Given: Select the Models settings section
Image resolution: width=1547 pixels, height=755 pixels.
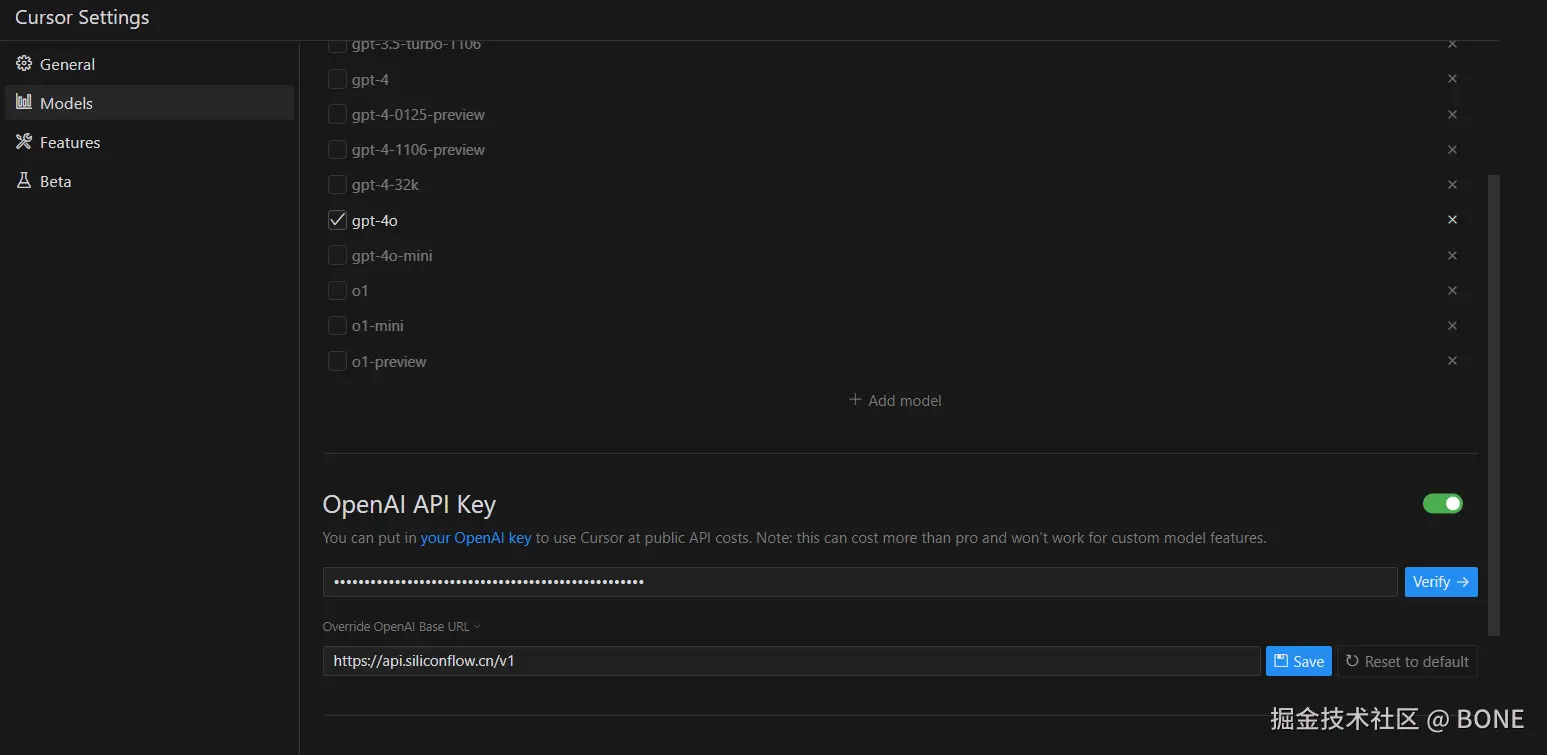Looking at the screenshot, I should point(149,103).
